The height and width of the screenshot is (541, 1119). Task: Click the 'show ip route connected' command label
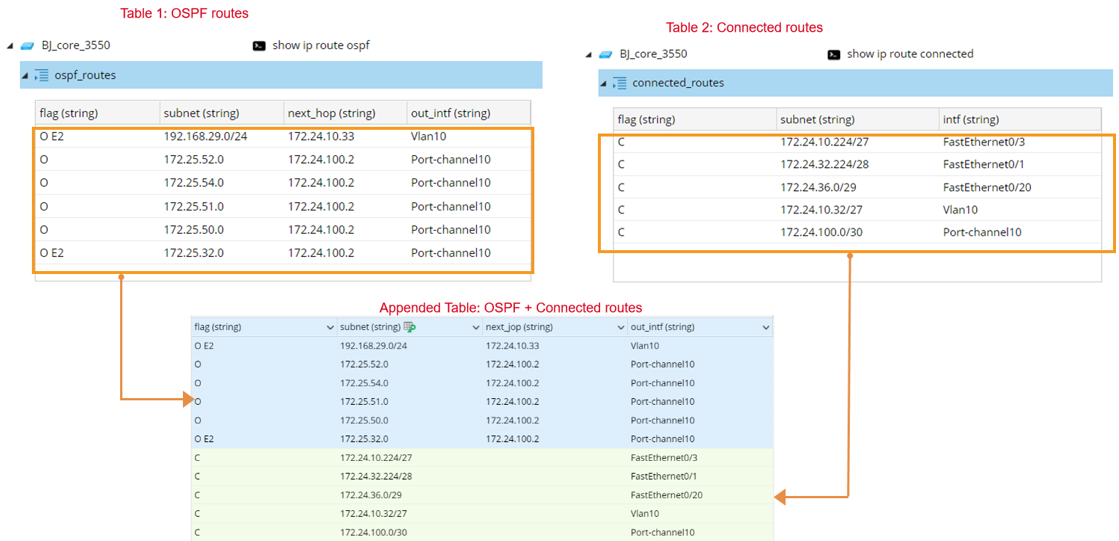point(909,54)
